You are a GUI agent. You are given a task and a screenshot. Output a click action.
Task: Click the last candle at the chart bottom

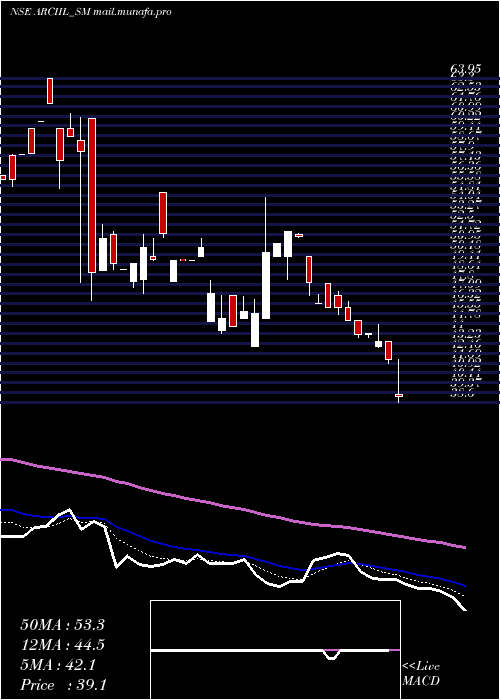399,395
